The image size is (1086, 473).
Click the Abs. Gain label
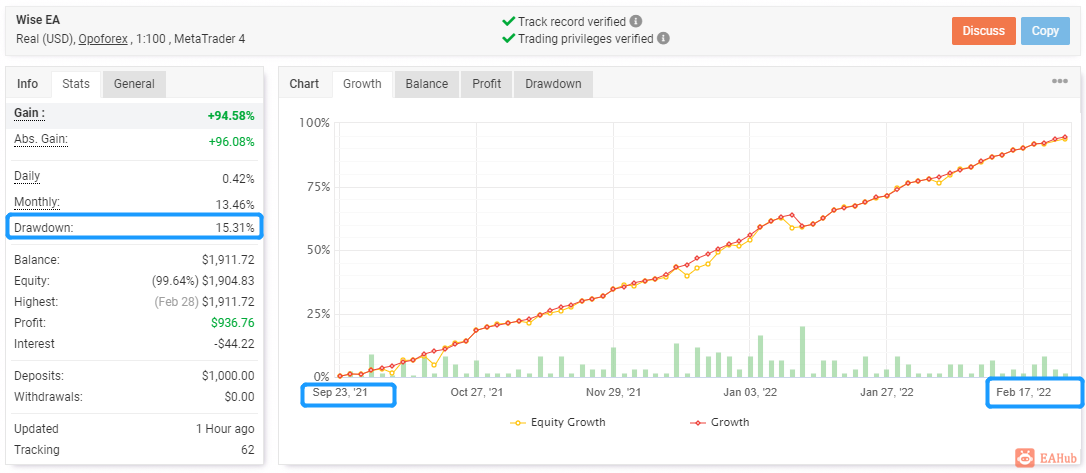click(x=41, y=139)
